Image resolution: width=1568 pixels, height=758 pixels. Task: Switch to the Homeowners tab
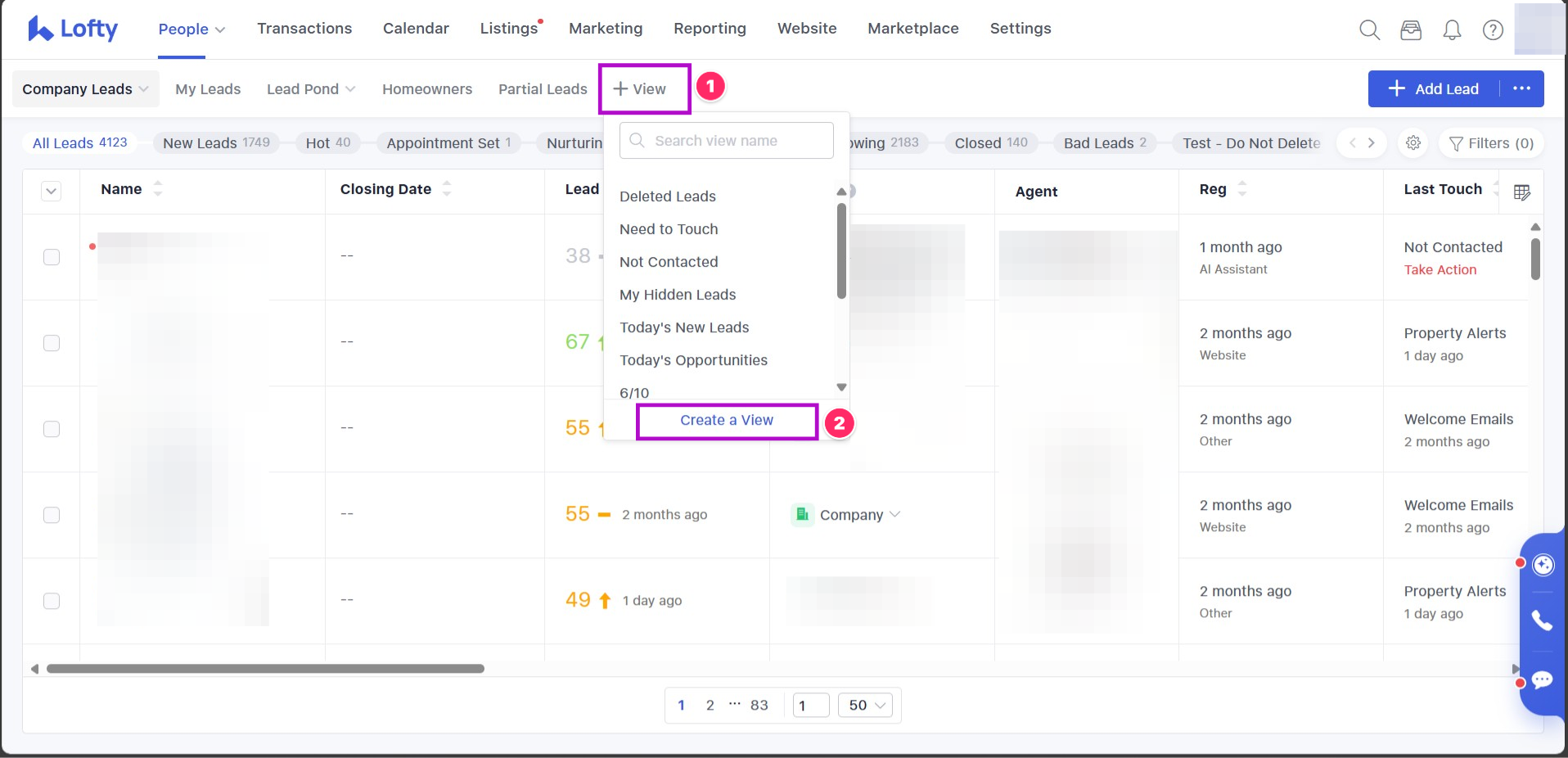pos(427,89)
